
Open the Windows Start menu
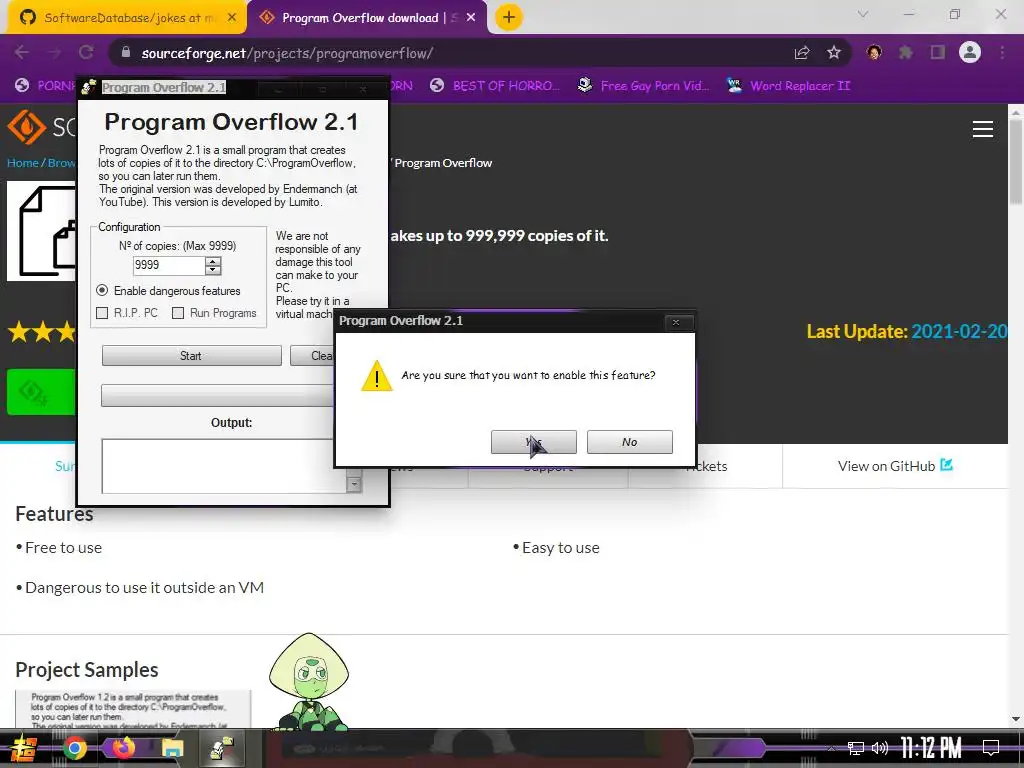(x=23, y=748)
